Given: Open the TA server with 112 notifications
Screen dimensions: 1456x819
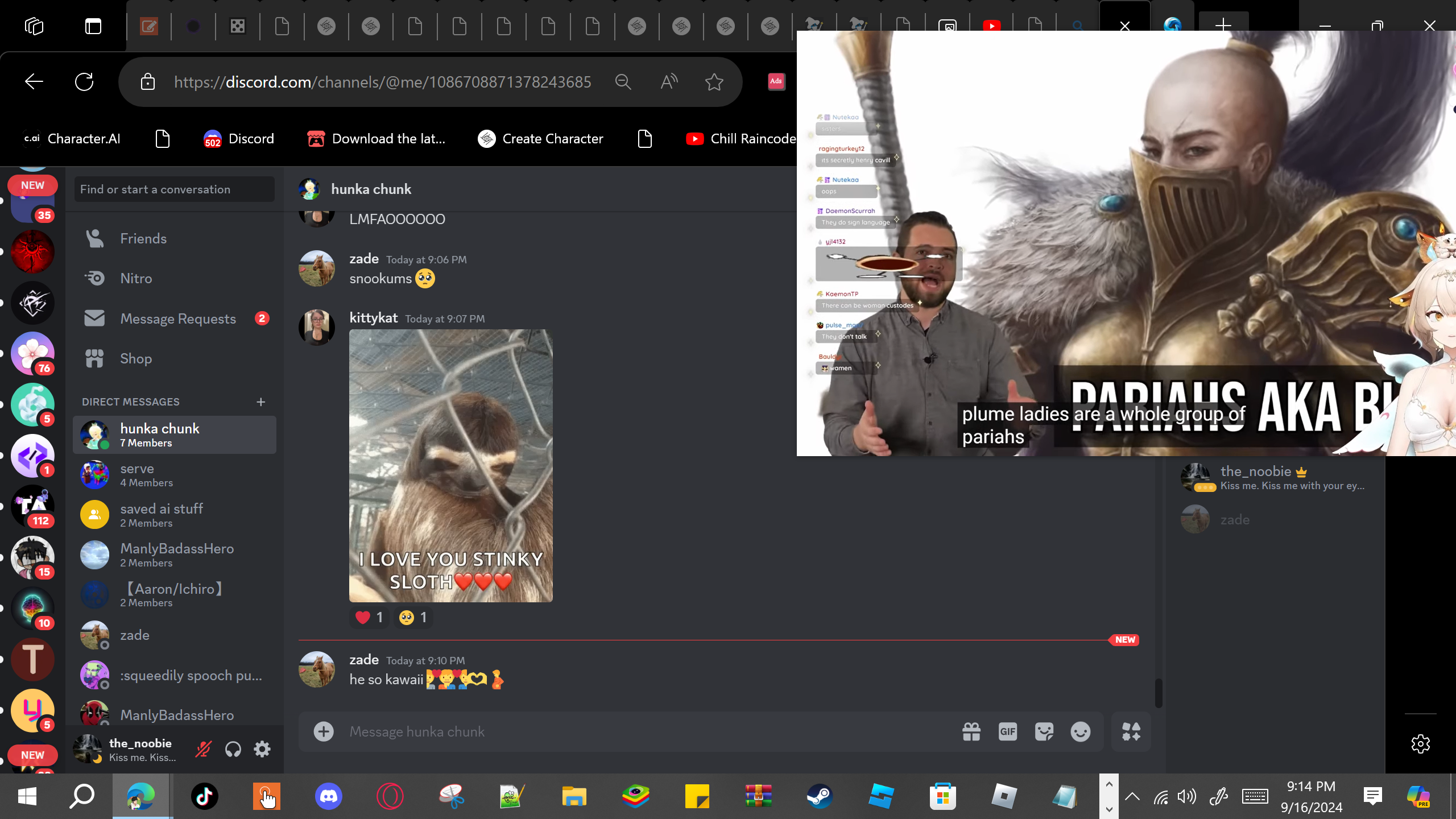Looking at the screenshot, I should (x=33, y=506).
